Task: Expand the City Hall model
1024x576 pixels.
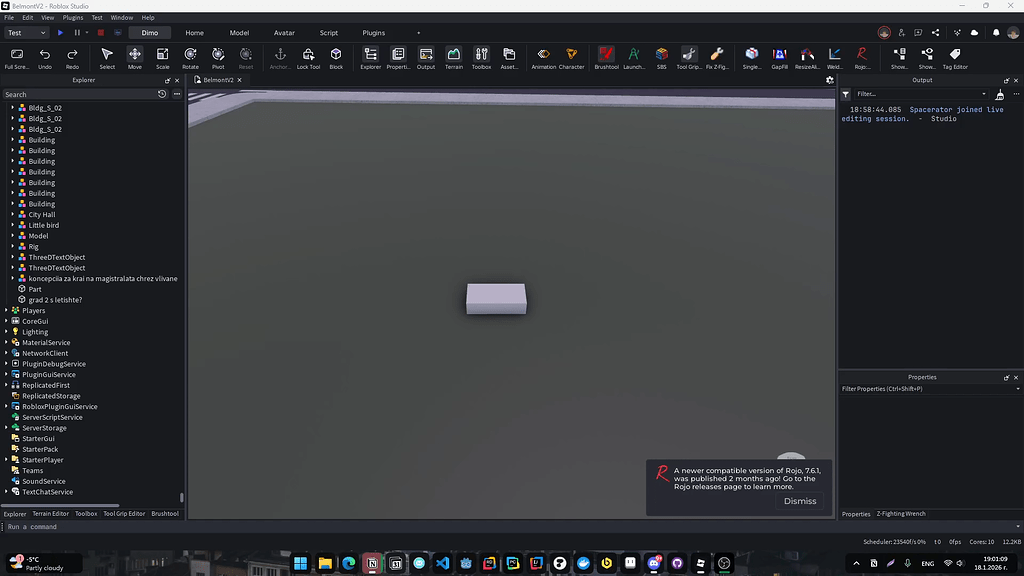Action: [x=12, y=214]
